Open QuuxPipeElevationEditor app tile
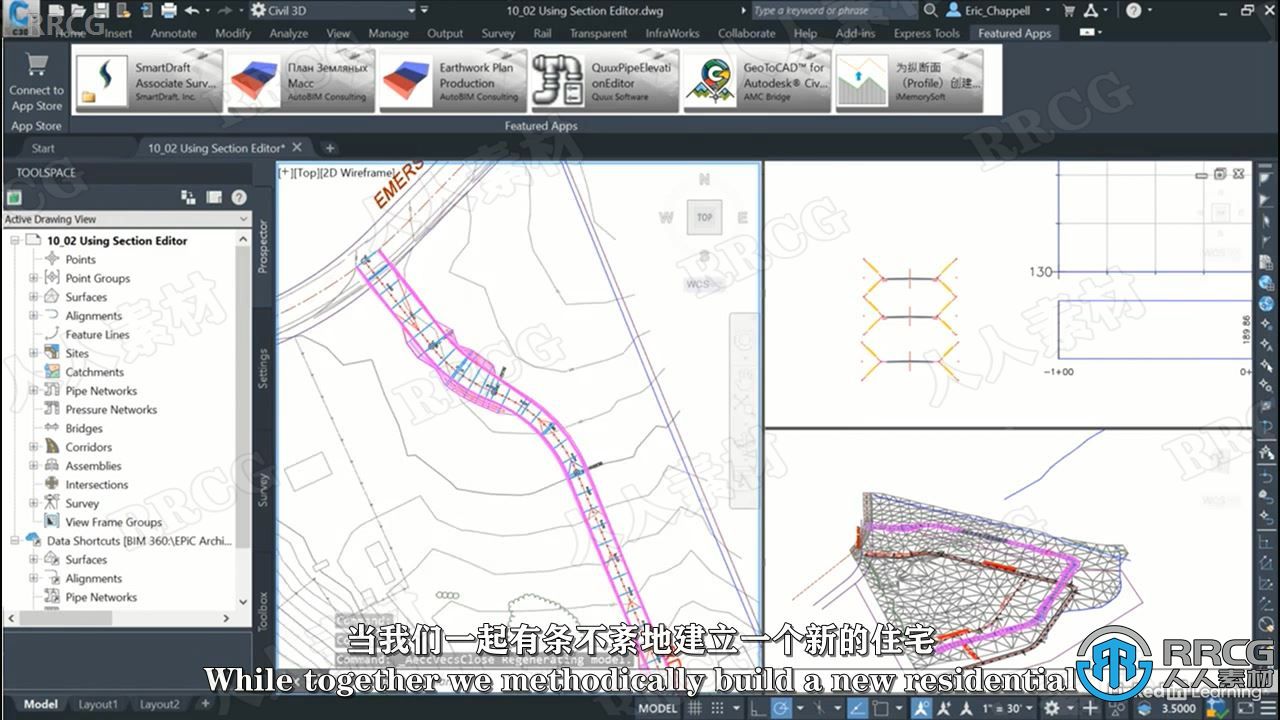The image size is (1280, 720). 604,81
